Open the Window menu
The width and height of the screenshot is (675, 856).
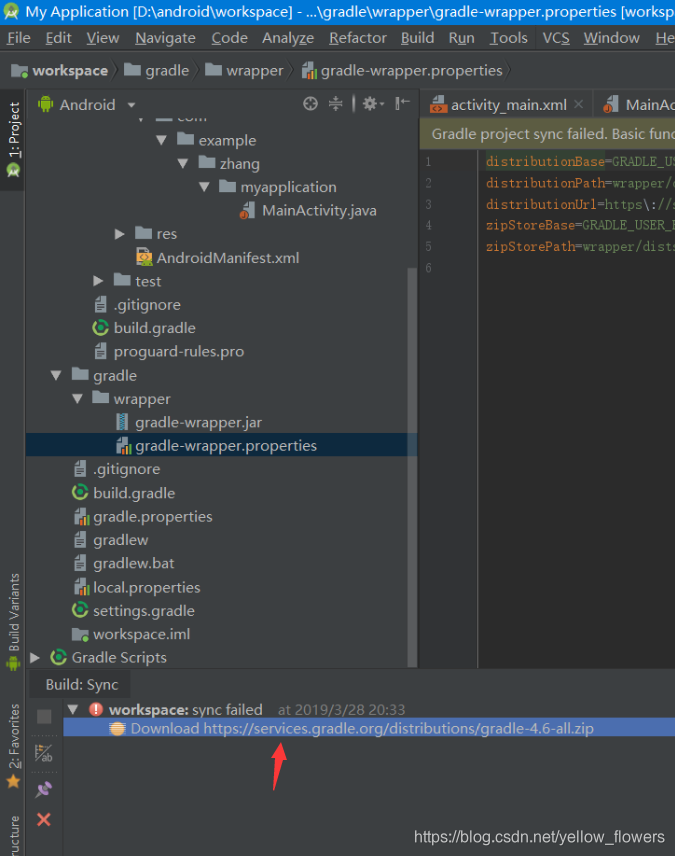point(612,38)
